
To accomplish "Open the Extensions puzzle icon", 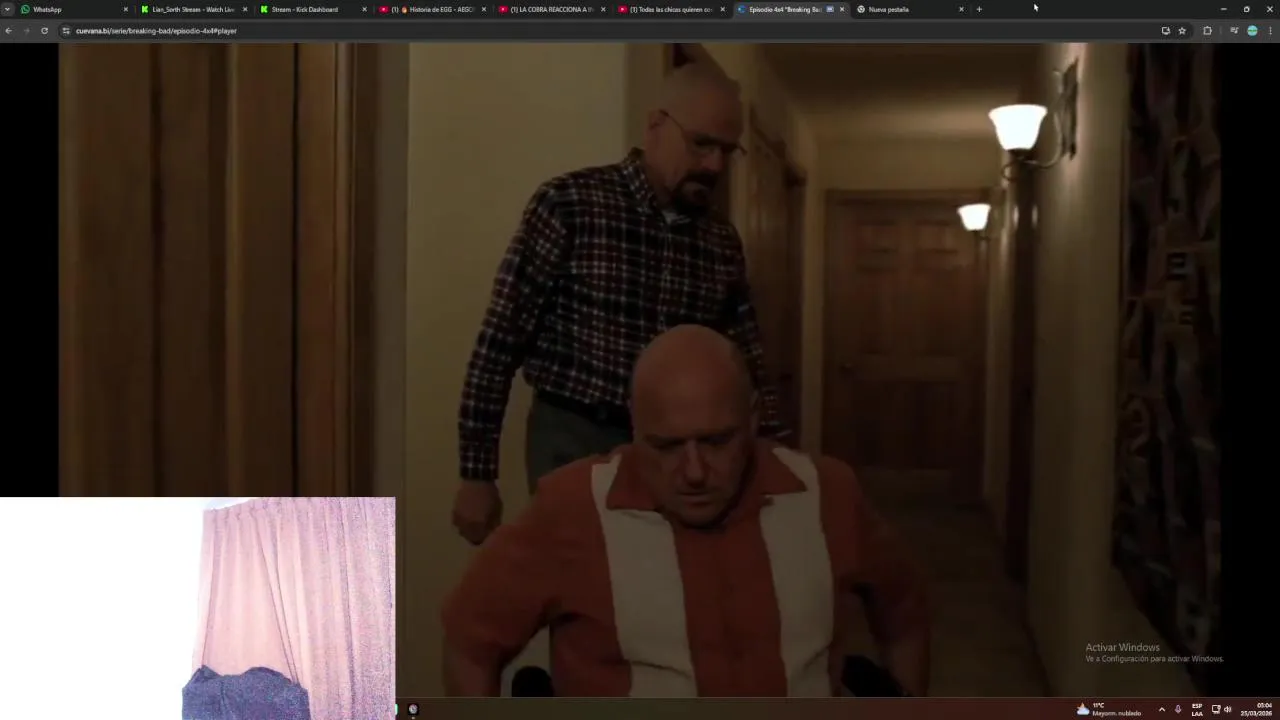I will [1207, 31].
